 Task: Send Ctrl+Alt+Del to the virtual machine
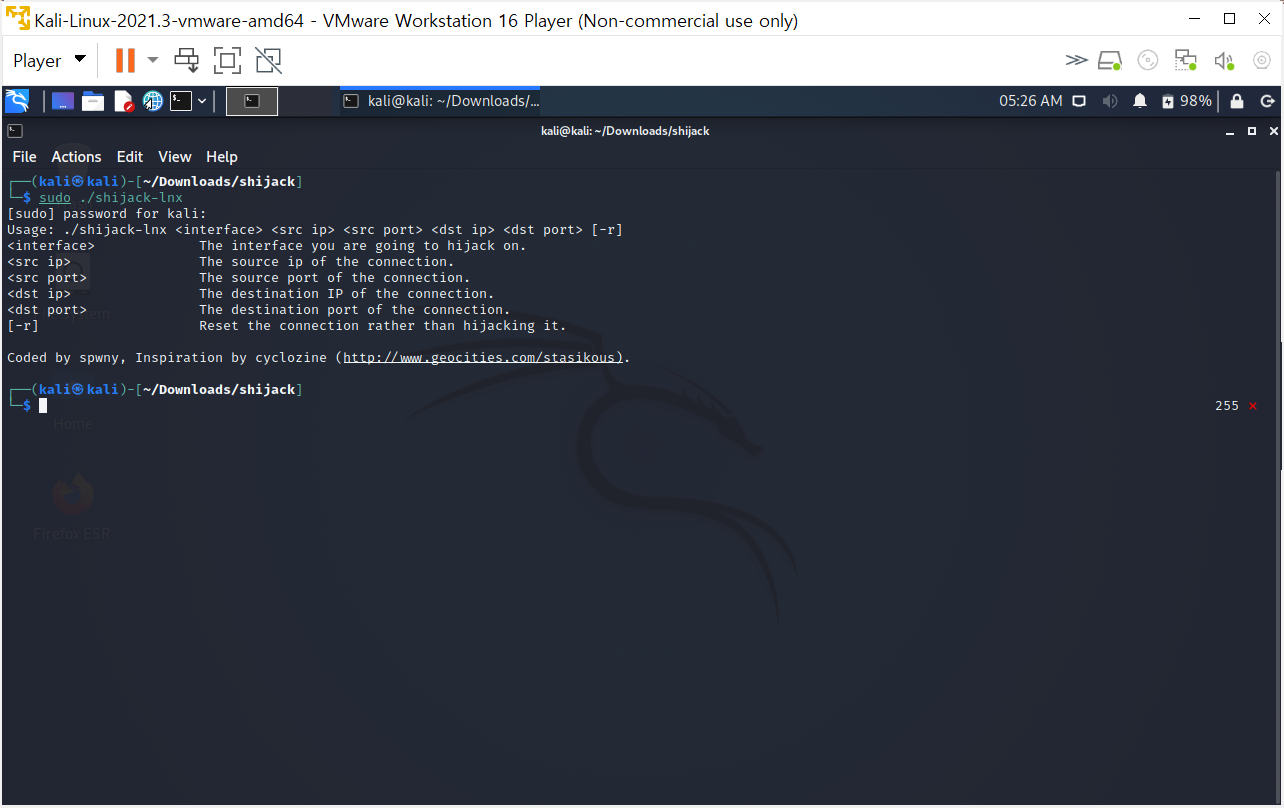point(187,61)
